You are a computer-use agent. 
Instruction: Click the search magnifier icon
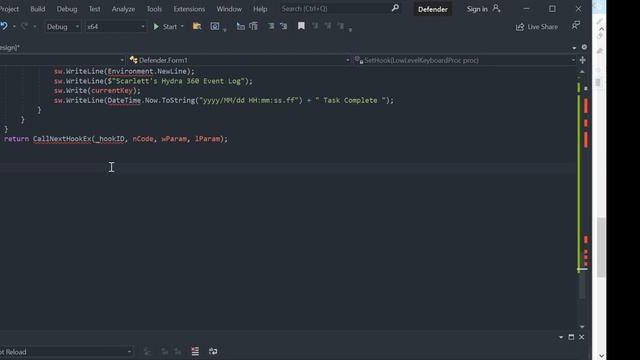click(395, 8)
